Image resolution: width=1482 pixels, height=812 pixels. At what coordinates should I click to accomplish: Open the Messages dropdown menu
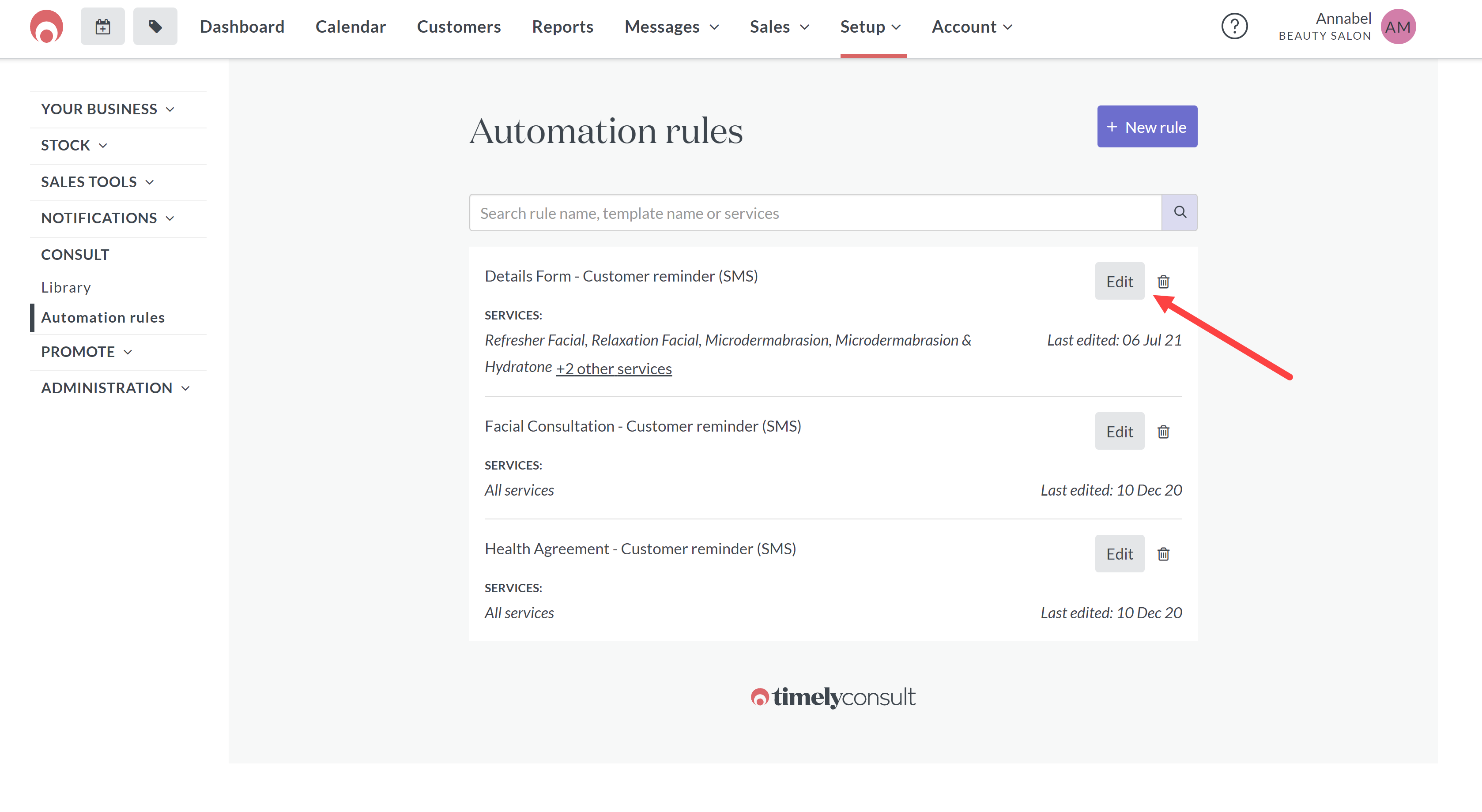[673, 26]
